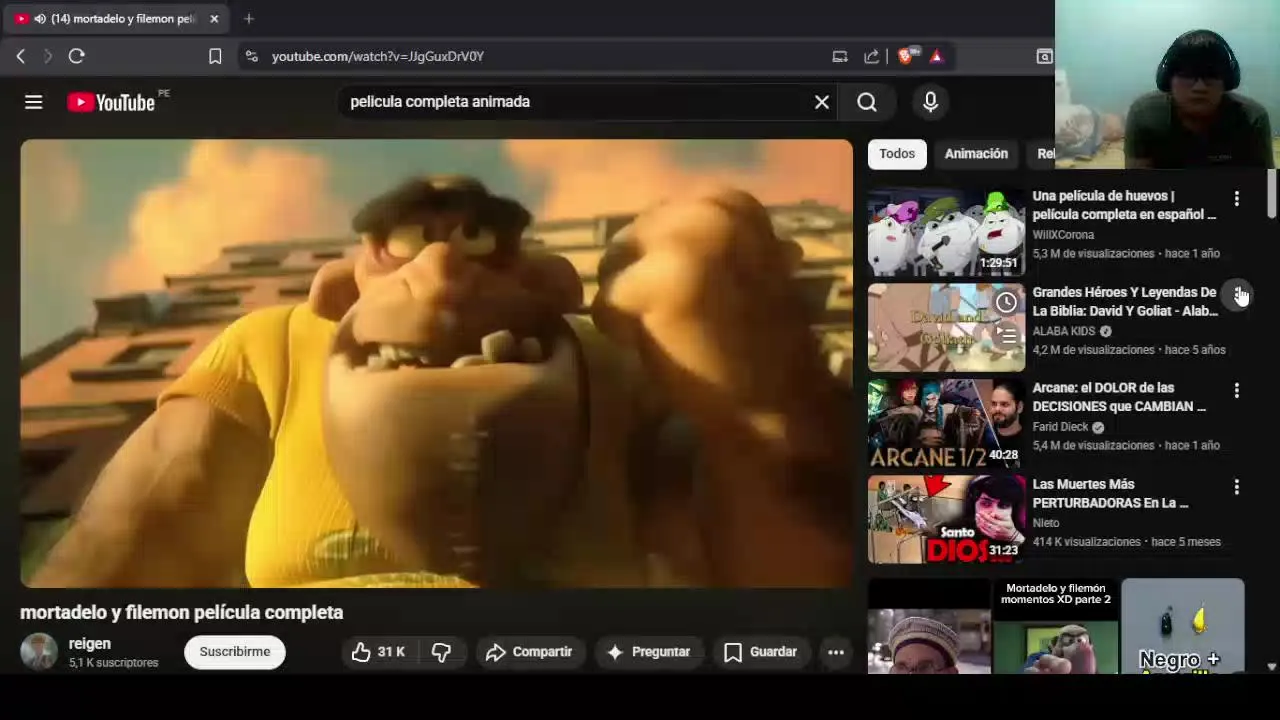The height and width of the screenshot is (720, 1280).
Task: Switch to the mortadelo y filemon browser tab
Action: tap(115, 19)
